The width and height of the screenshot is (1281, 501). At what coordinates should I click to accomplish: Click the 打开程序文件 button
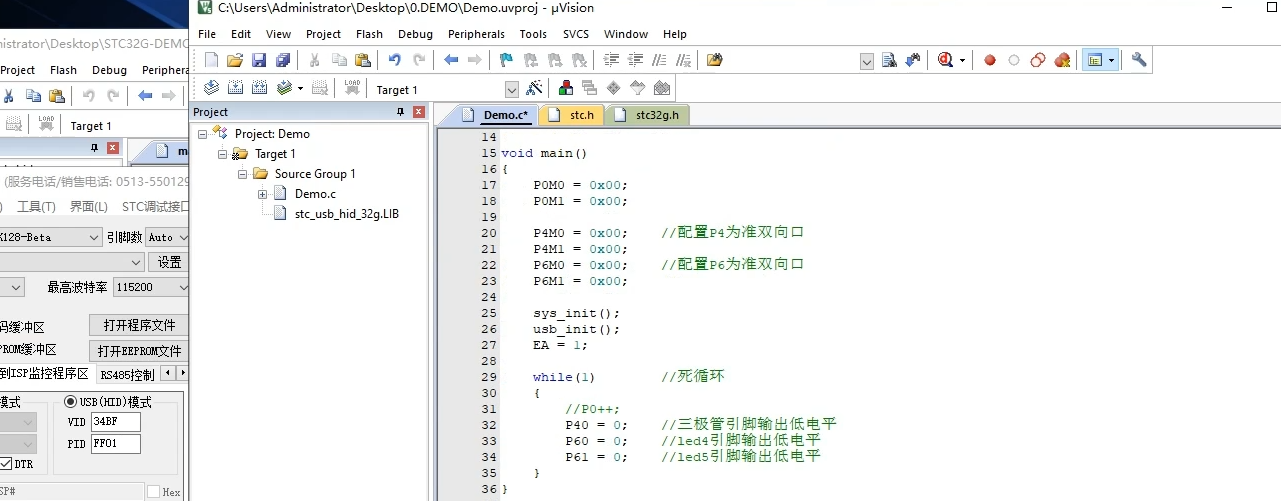(x=138, y=325)
